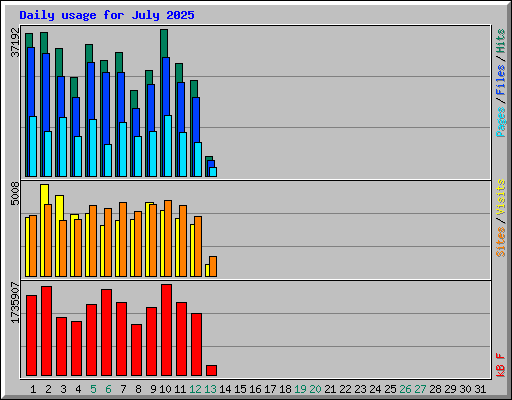Select day 2 on the x-axis
Image resolution: width=512 pixels, height=400 pixels.
tap(48, 389)
